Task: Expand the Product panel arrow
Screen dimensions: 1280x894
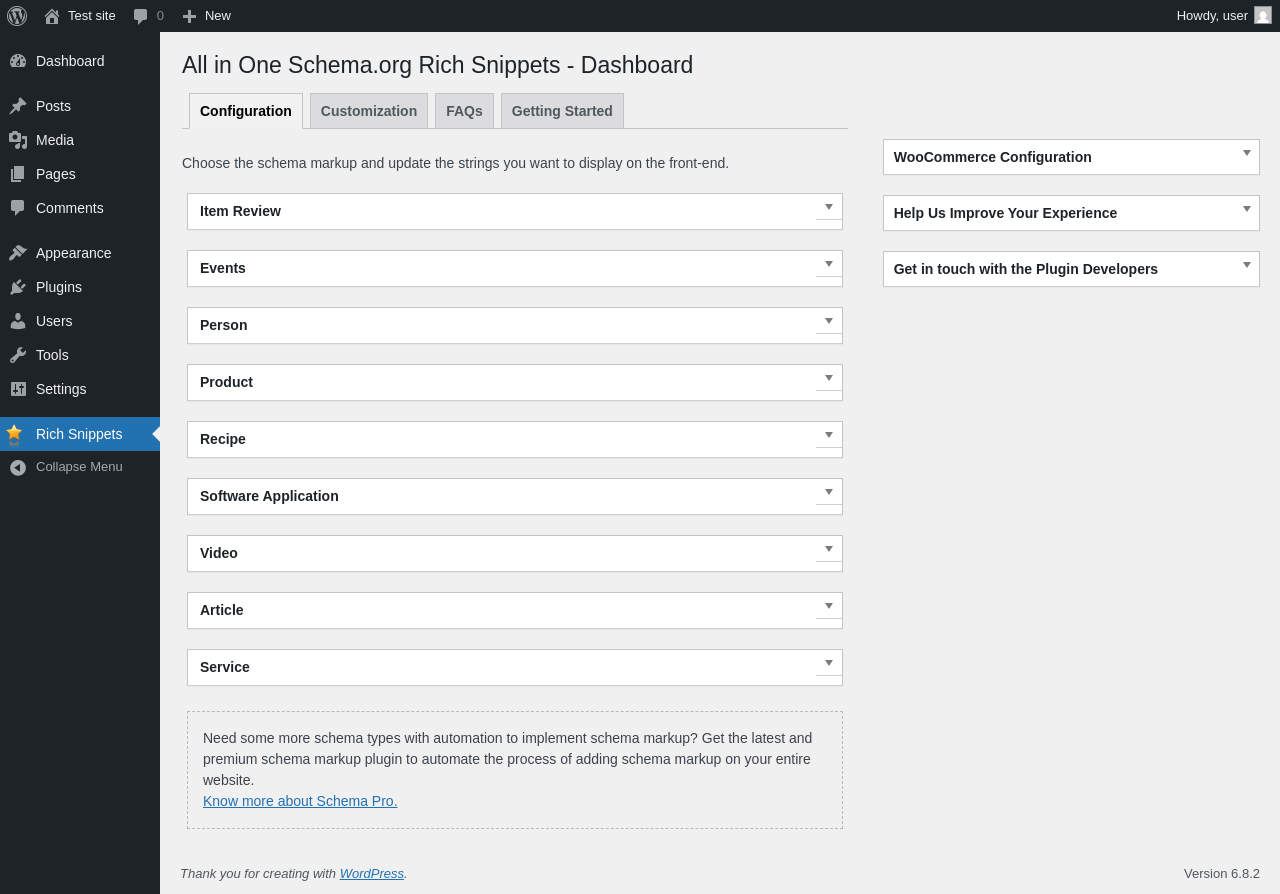Action: (829, 378)
